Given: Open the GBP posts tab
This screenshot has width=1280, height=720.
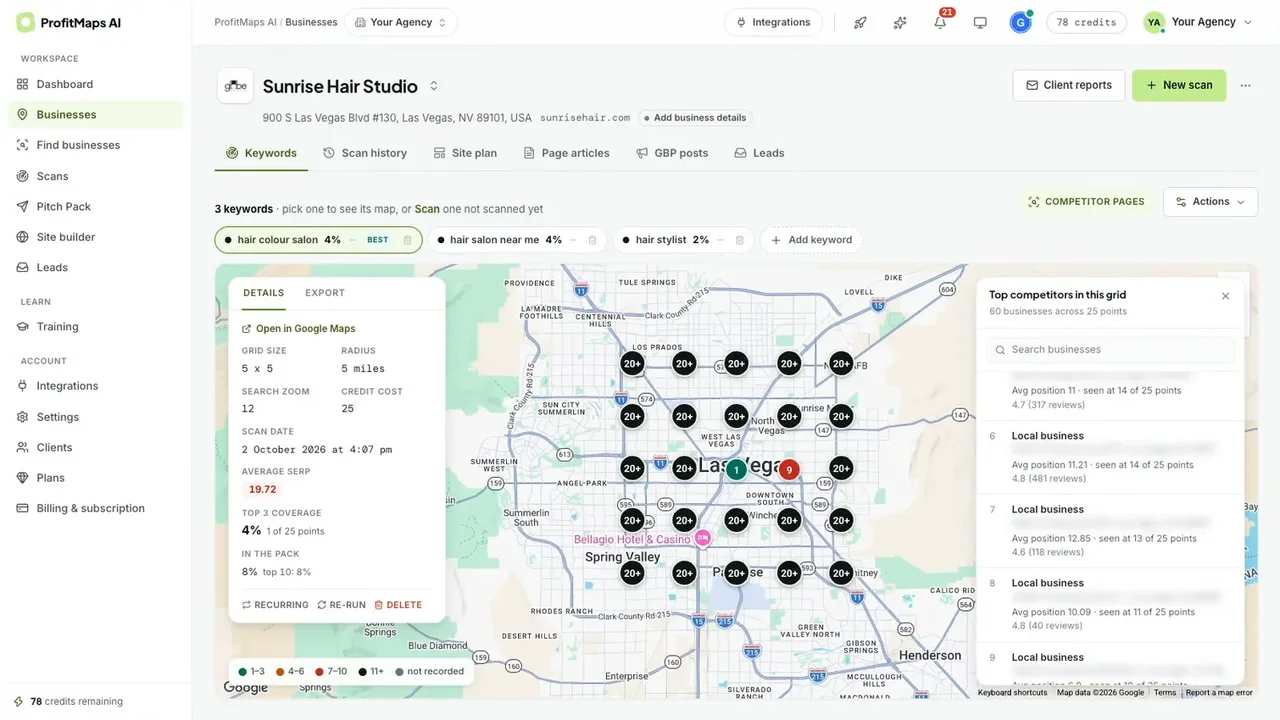Looking at the screenshot, I should 672,153.
